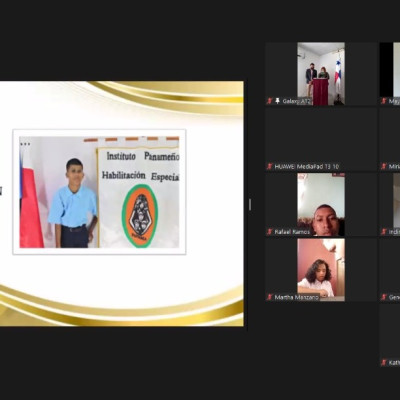The width and height of the screenshot is (400, 400).
Task: Click muted mic icon next to Martha Manzano
Action: pyautogui.click(x=270, y=297)
